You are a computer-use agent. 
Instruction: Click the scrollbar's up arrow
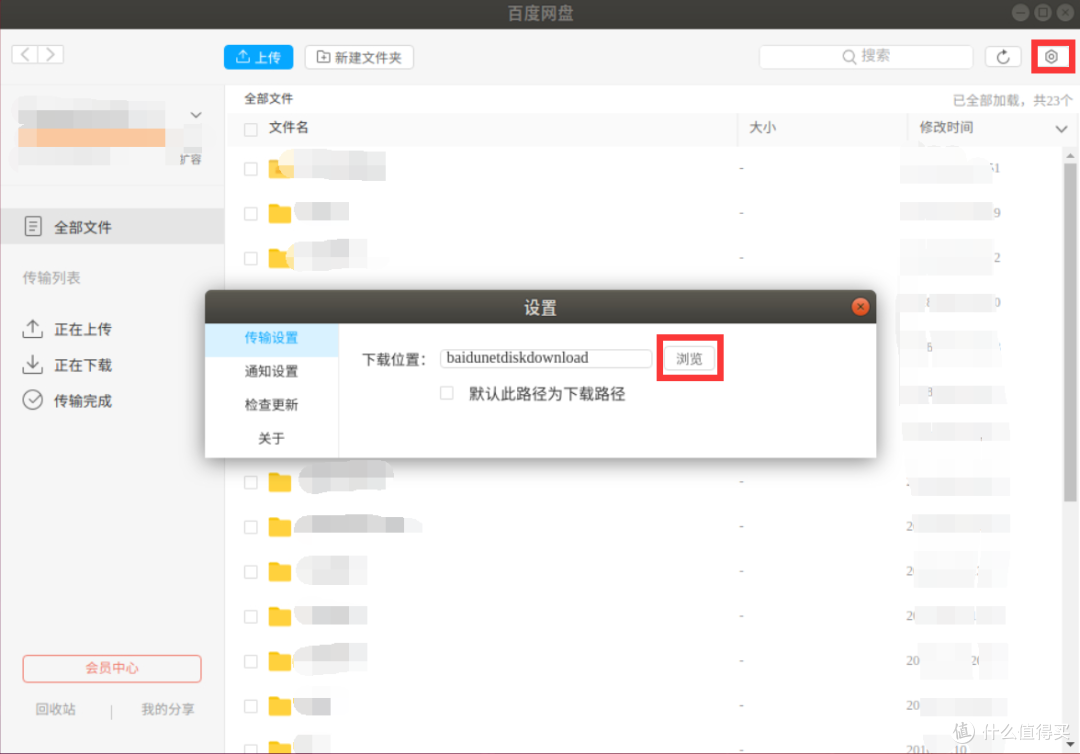(1070, 156)
